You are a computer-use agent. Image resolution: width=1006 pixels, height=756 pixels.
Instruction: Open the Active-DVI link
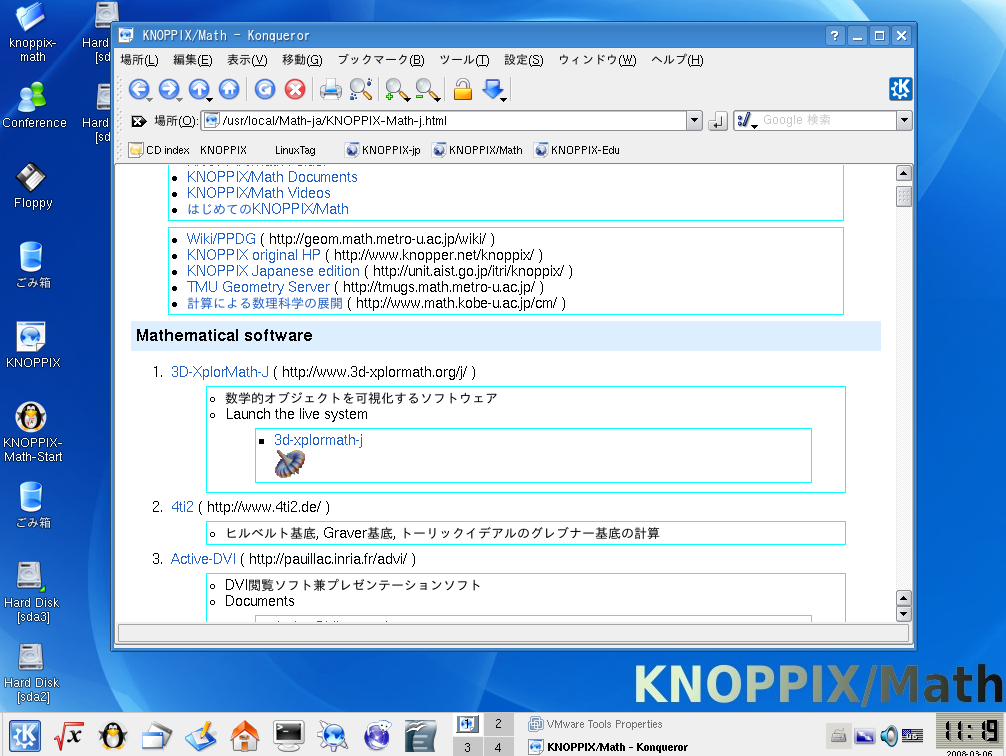click(x=203, y=559)
